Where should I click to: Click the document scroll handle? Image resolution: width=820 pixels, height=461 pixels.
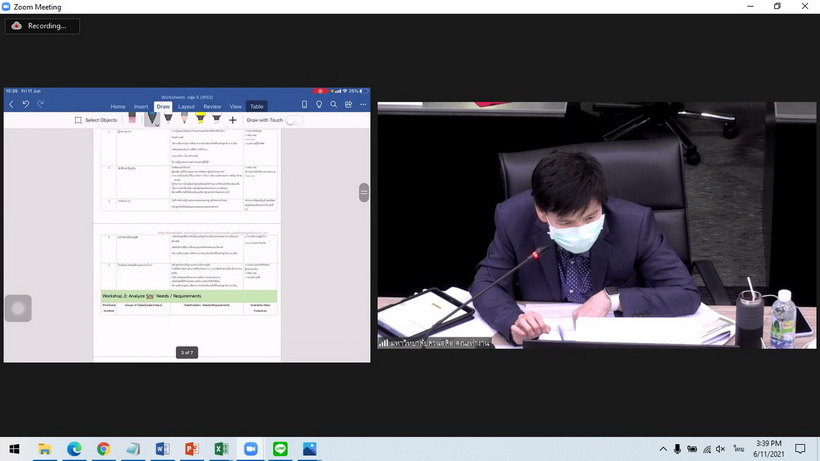(x=364, y=192)
